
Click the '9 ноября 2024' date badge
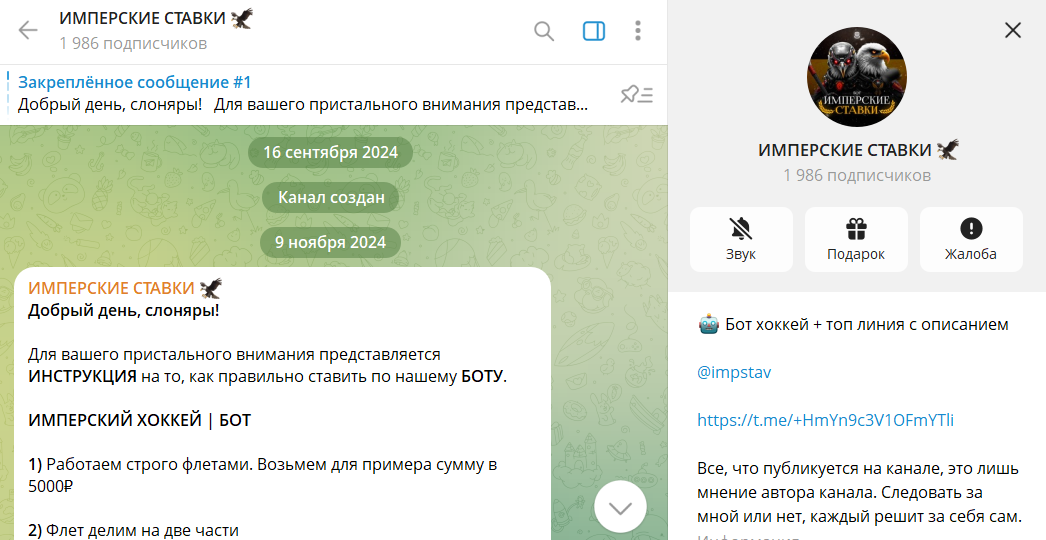(x=330, y=242)
